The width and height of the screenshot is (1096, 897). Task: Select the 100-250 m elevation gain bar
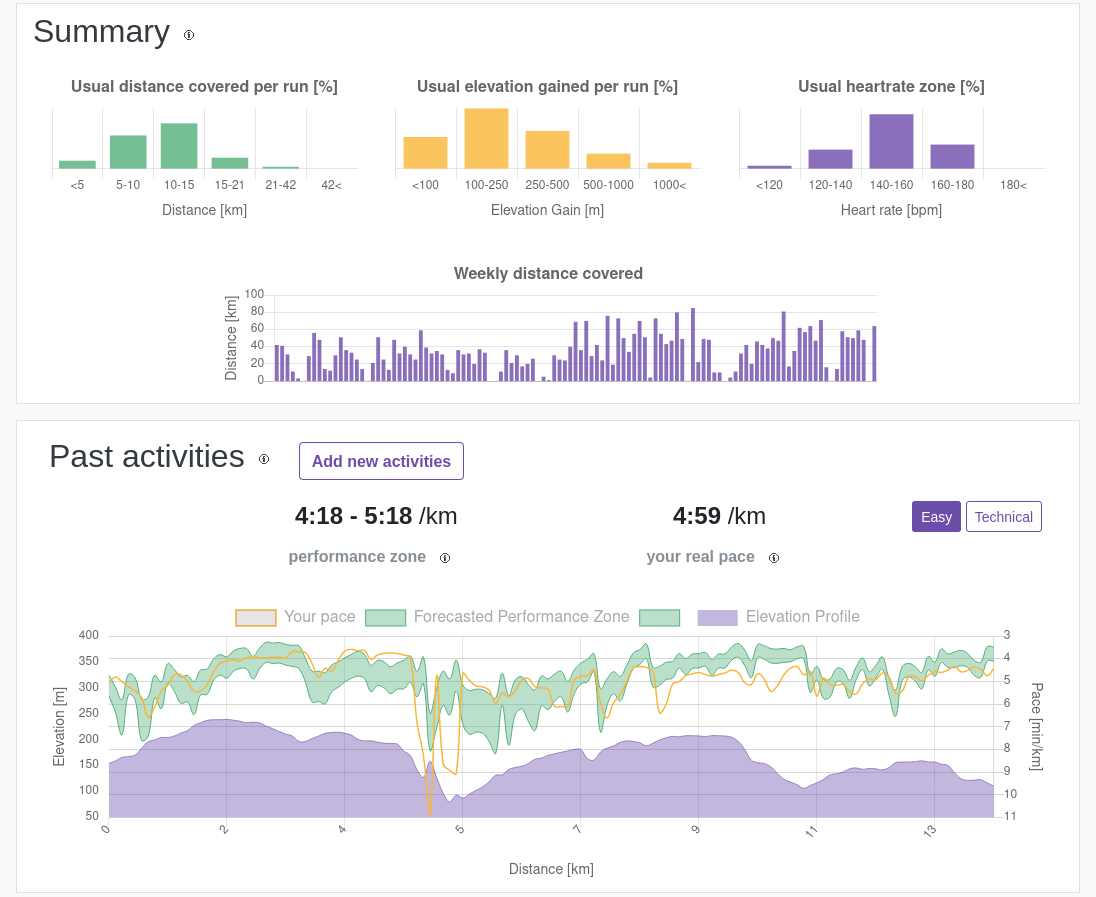(486, 139)
